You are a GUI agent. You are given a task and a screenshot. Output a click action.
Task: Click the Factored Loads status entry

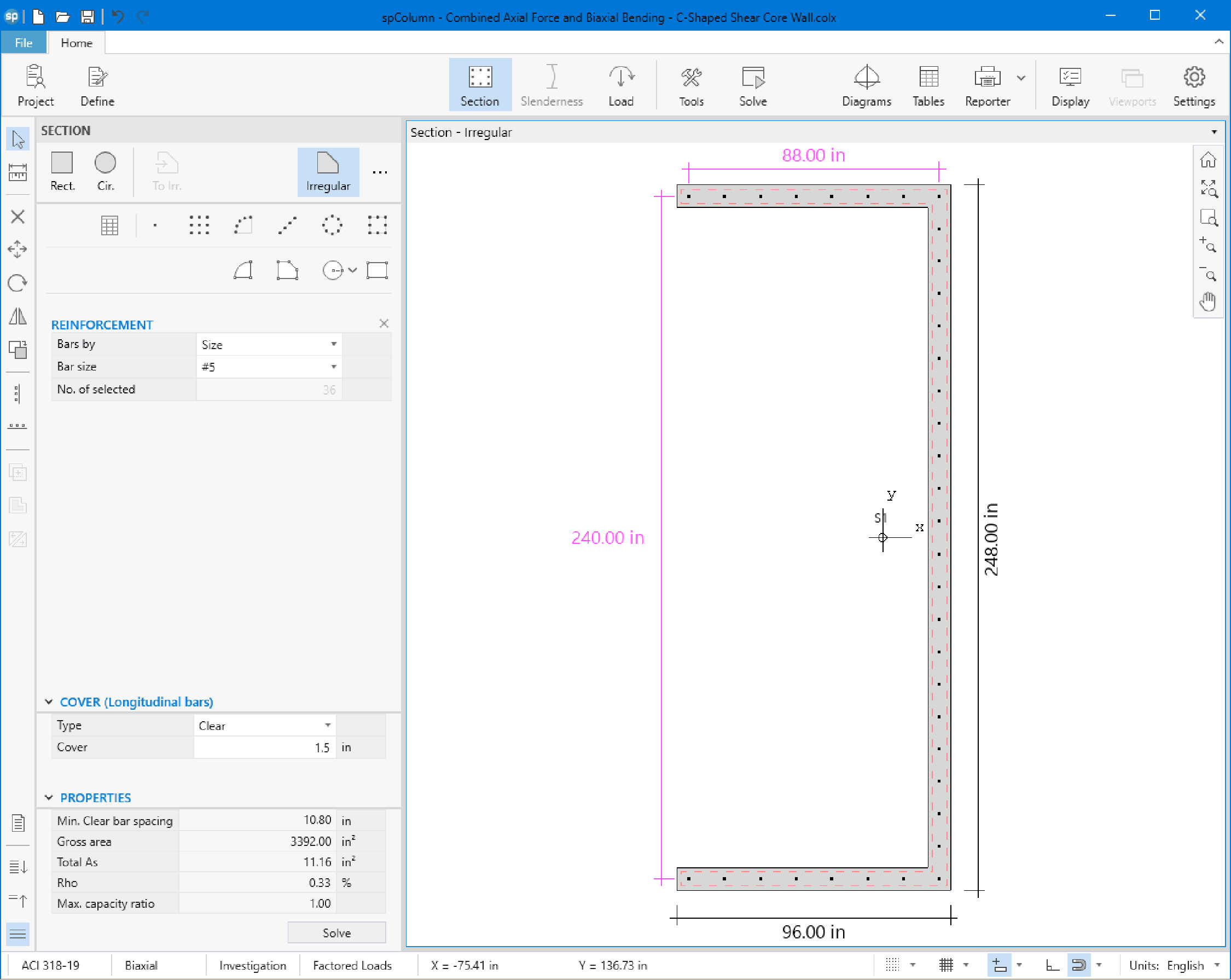(x=352, y=965)
